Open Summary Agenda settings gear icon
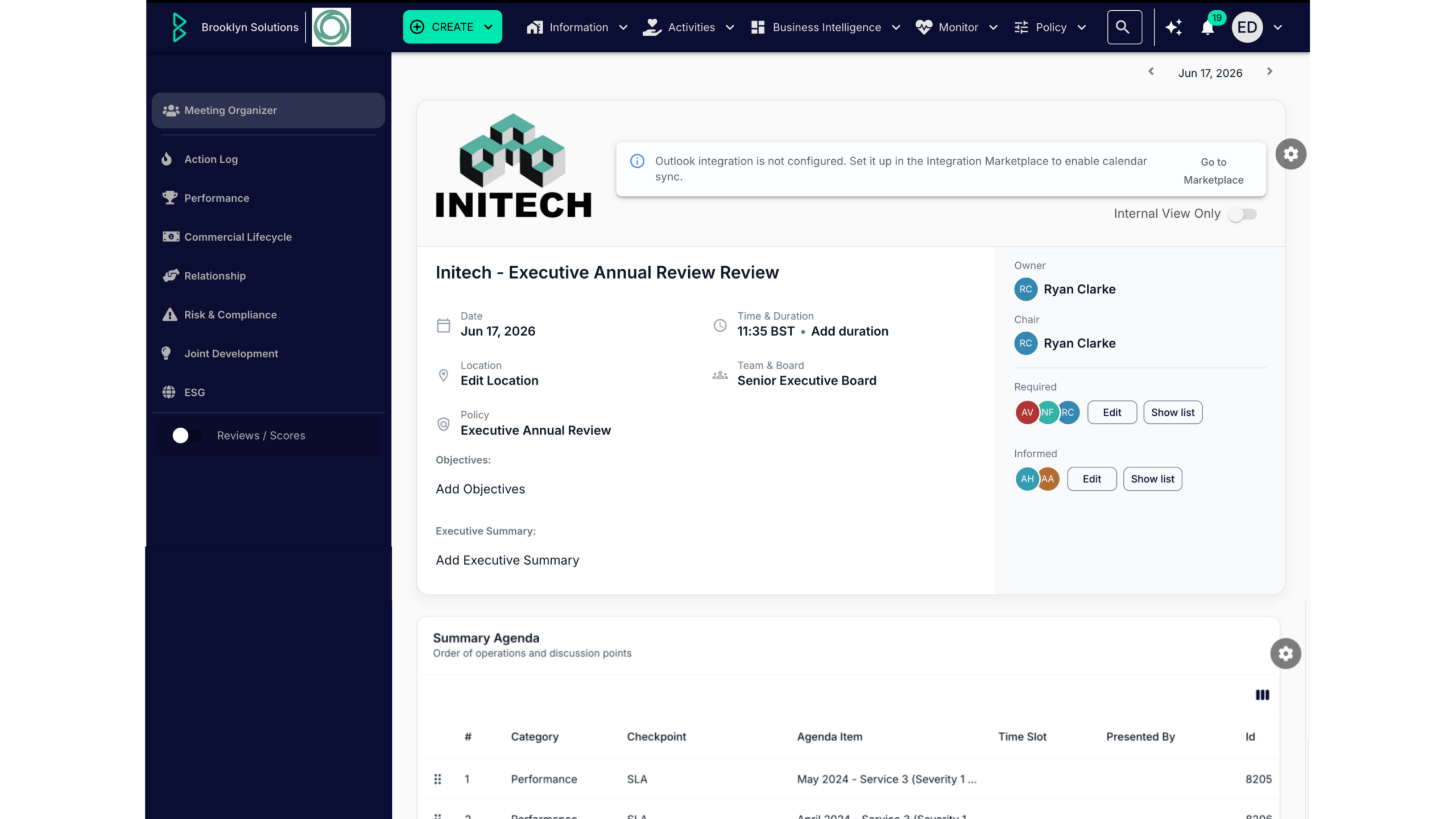 coord(1285,653)
